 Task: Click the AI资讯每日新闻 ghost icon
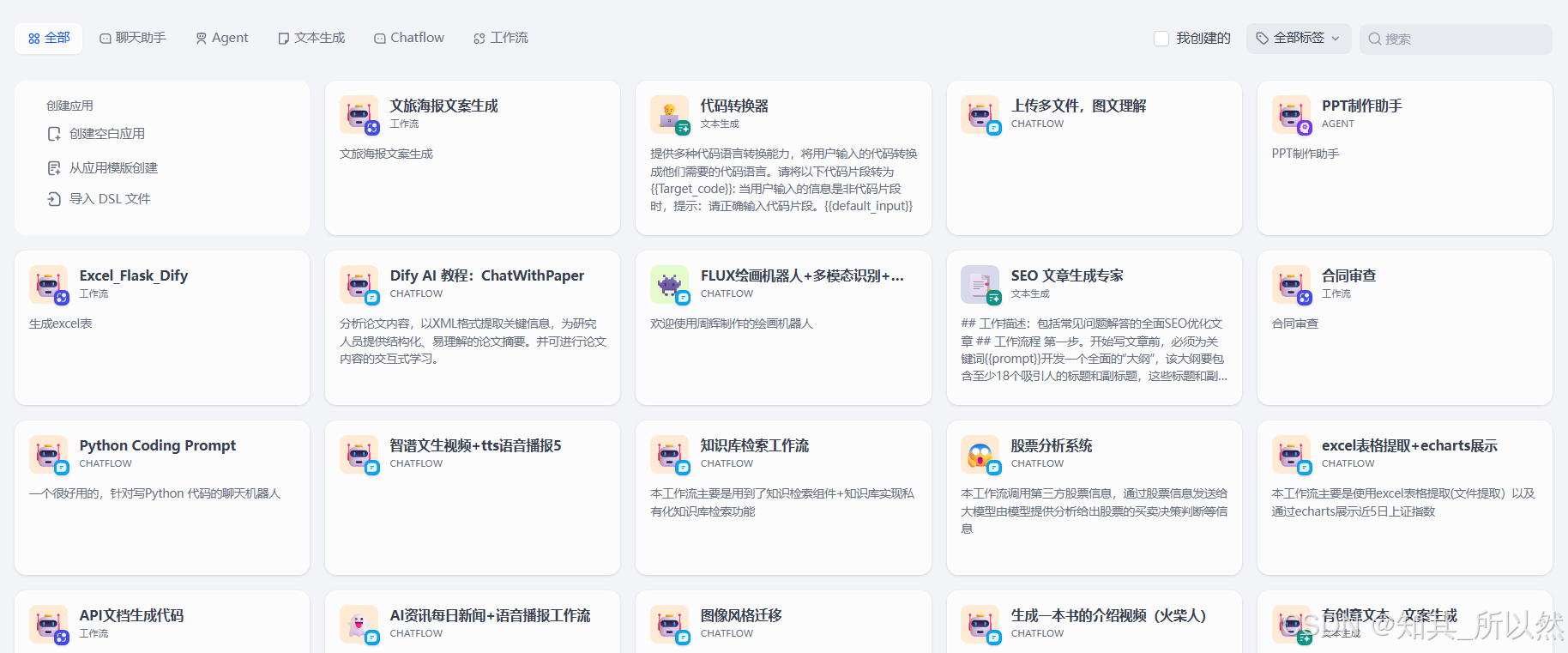(x=359, y=624)
